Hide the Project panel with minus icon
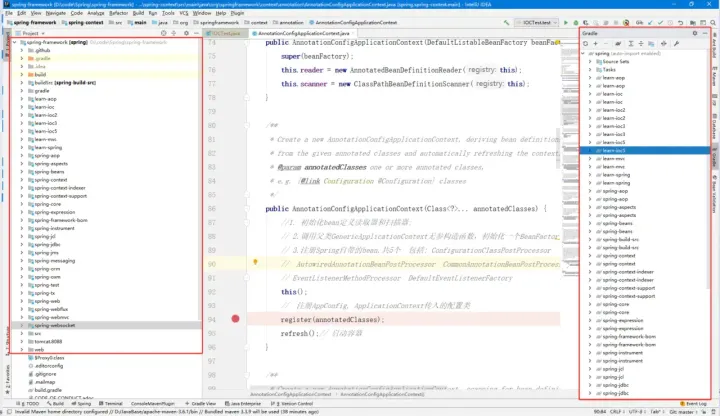Screen dimensions: 720x416 point(196,33)
